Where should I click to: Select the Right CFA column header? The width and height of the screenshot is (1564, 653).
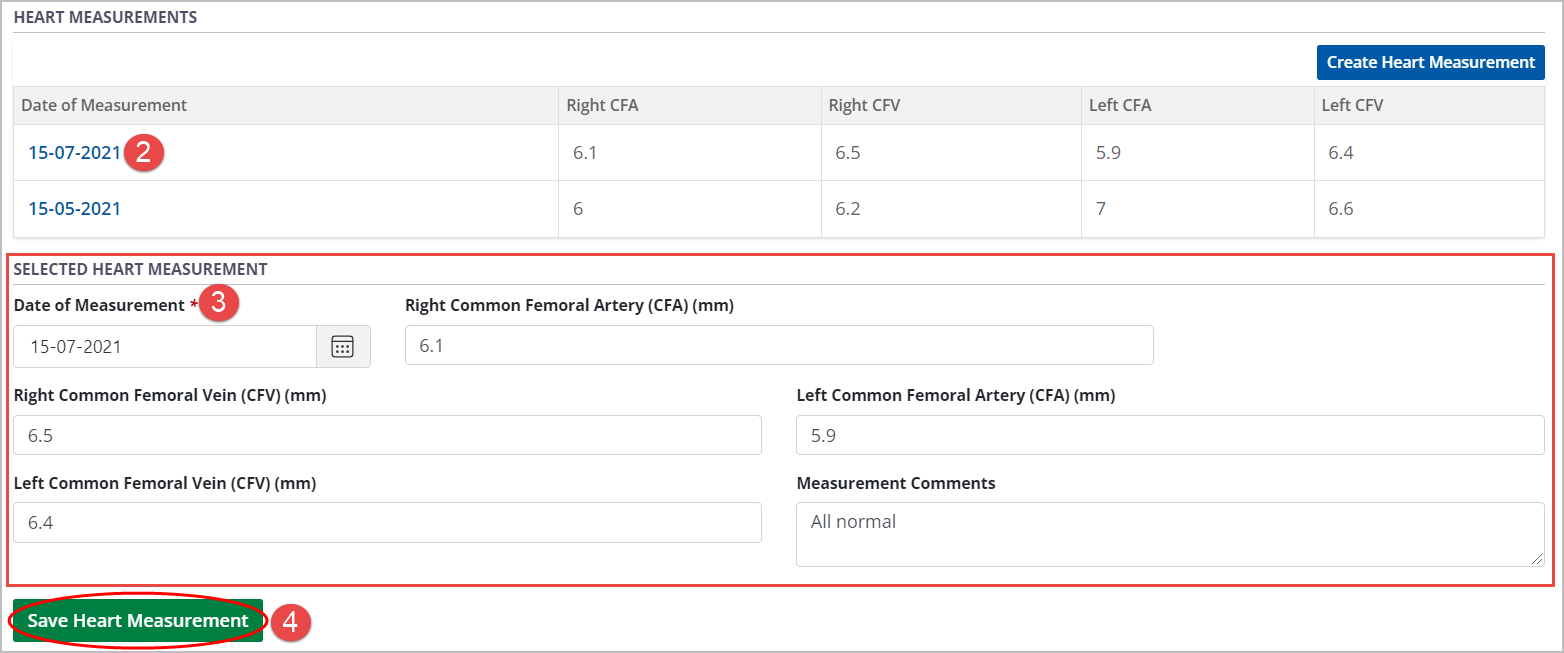600,105
